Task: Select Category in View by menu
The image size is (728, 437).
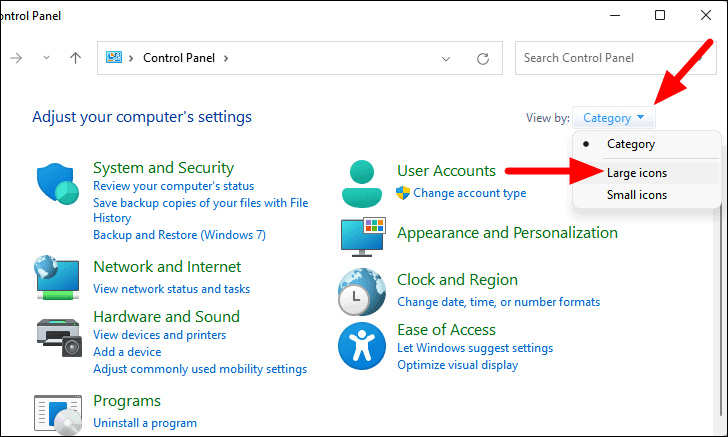Action: (x=646, y=144)
